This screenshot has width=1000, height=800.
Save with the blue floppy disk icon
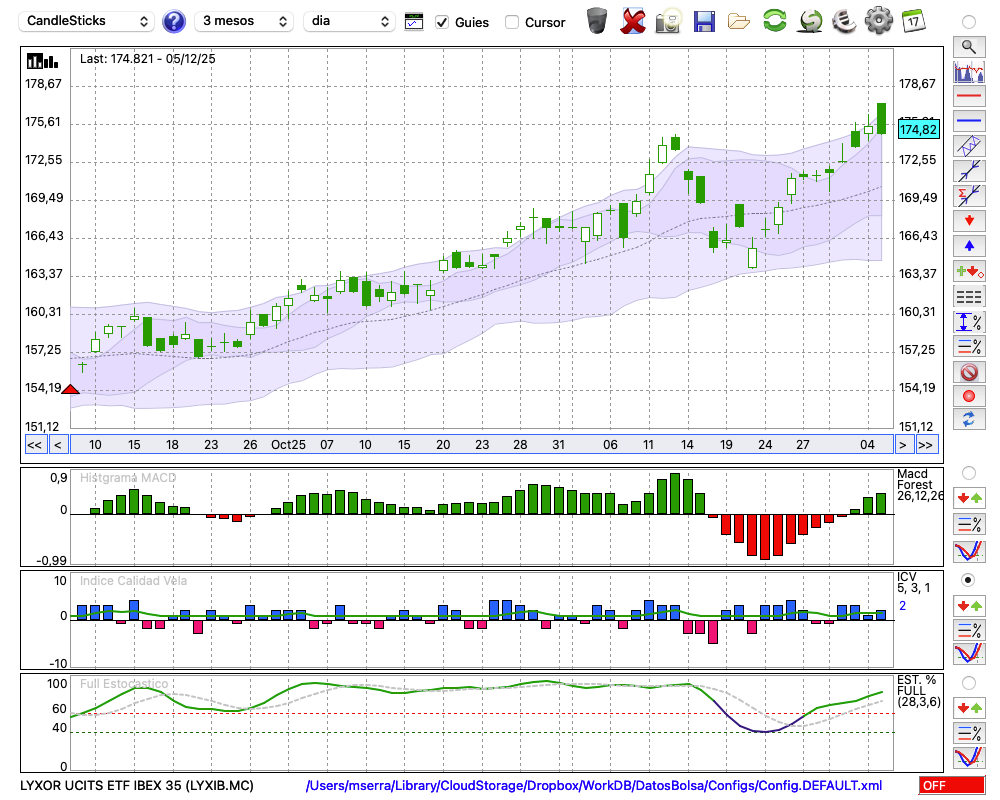(704, 21)
